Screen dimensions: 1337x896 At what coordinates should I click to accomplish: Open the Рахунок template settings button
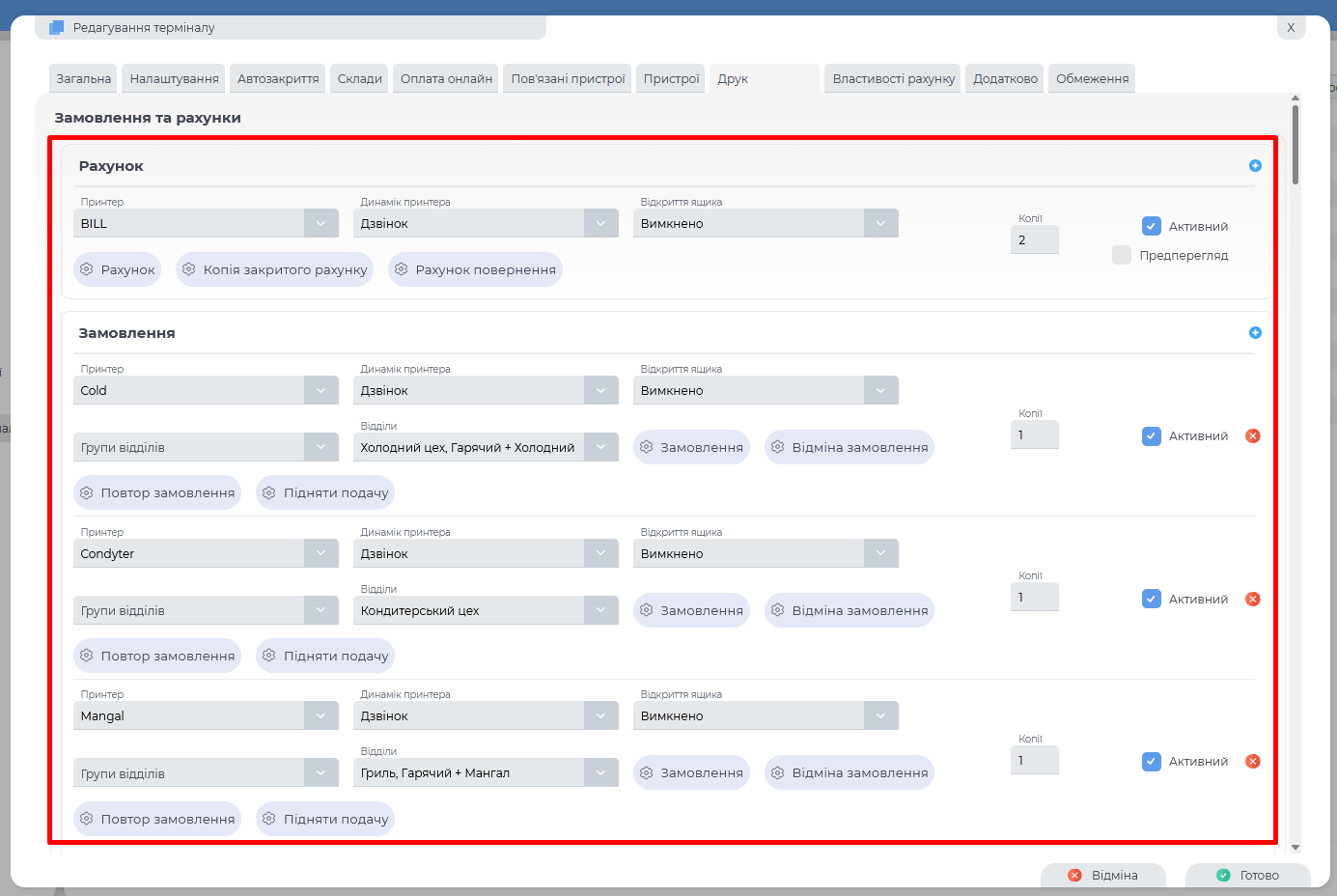[118, 270]
